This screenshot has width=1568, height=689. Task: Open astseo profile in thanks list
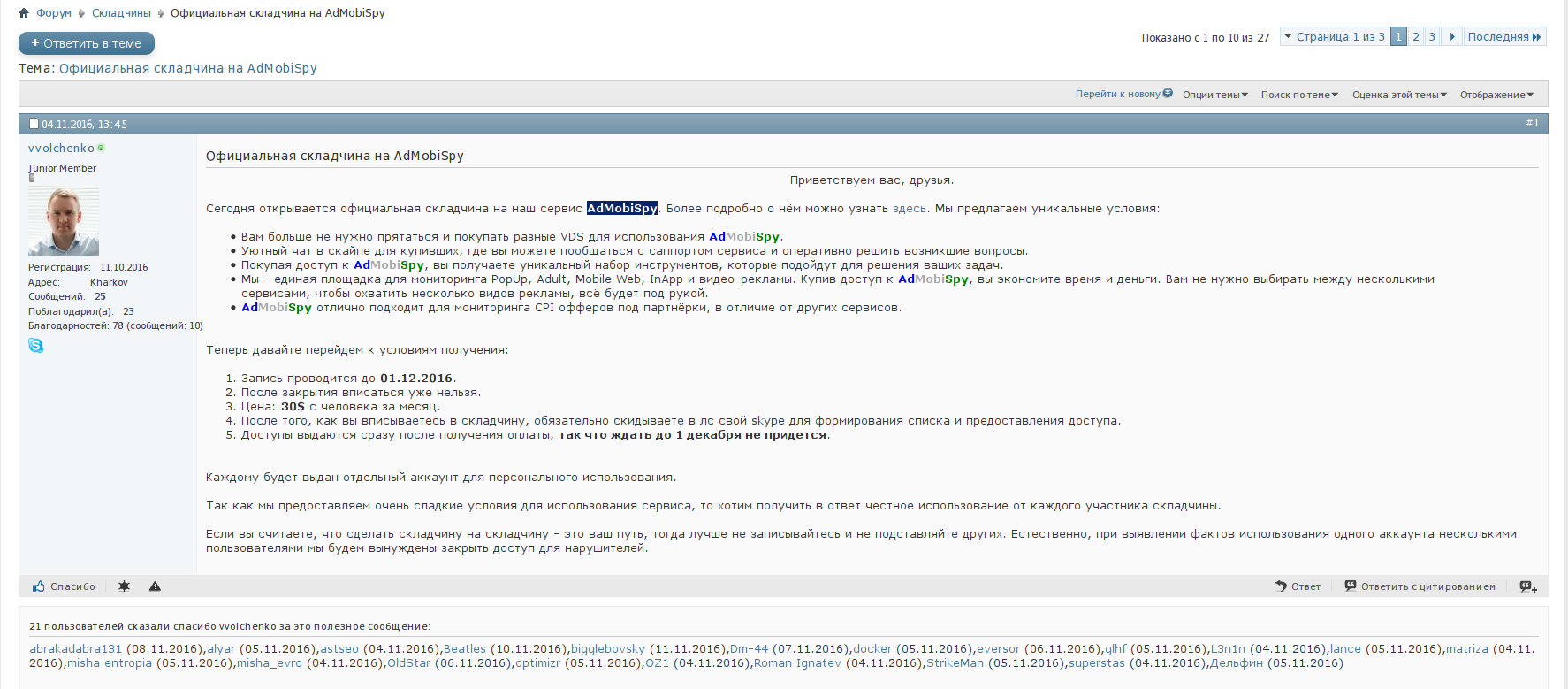(339, 648)
